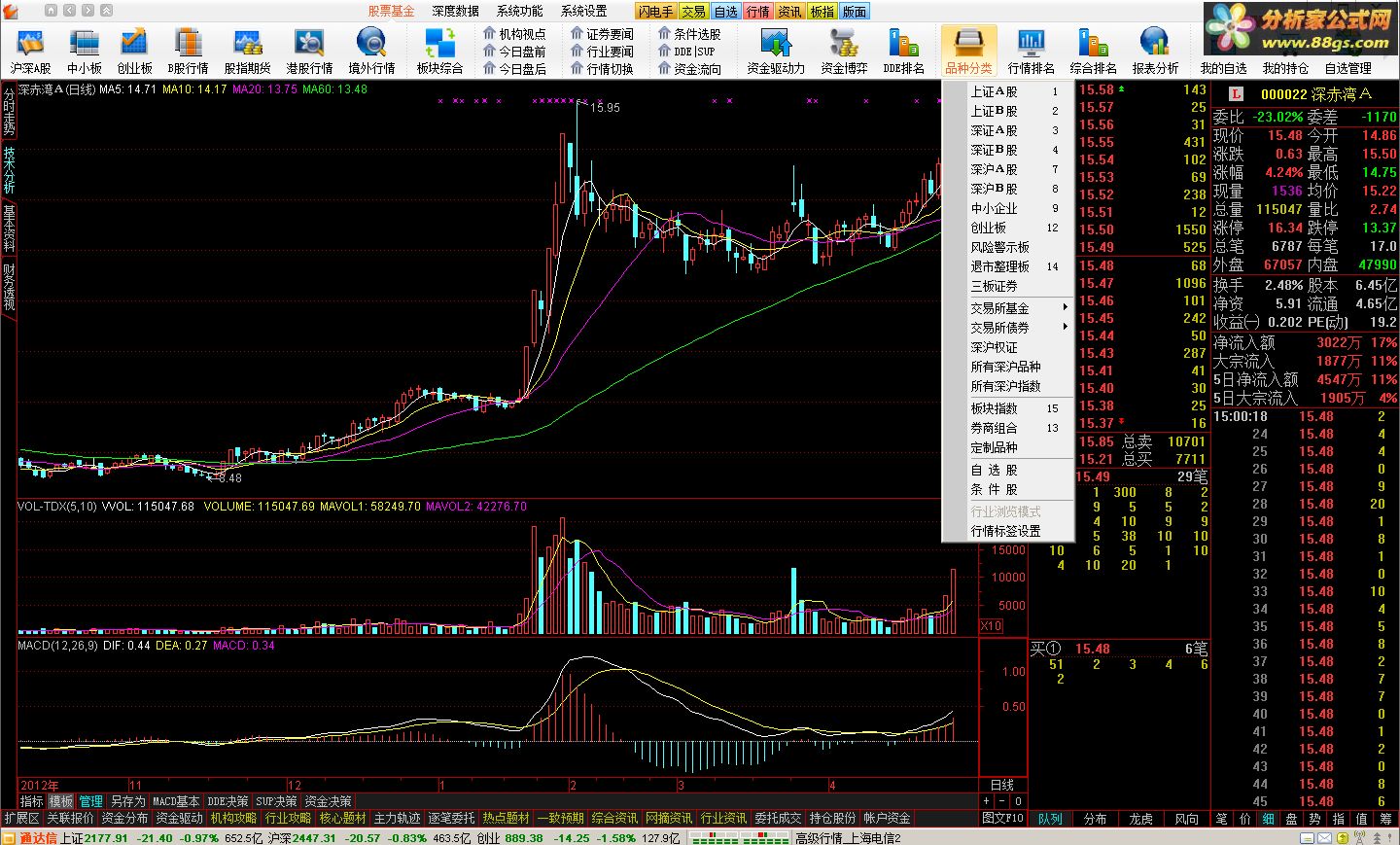This screenshot has height=845, width=1400.
Task: Open the 综合排名 toolbar icon
Action: 1093,52
